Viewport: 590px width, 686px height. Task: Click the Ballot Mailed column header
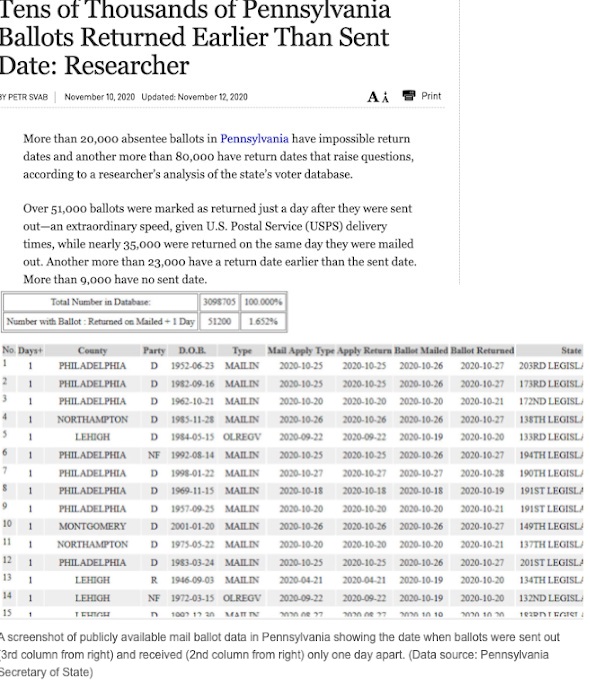tap(421, 350)
